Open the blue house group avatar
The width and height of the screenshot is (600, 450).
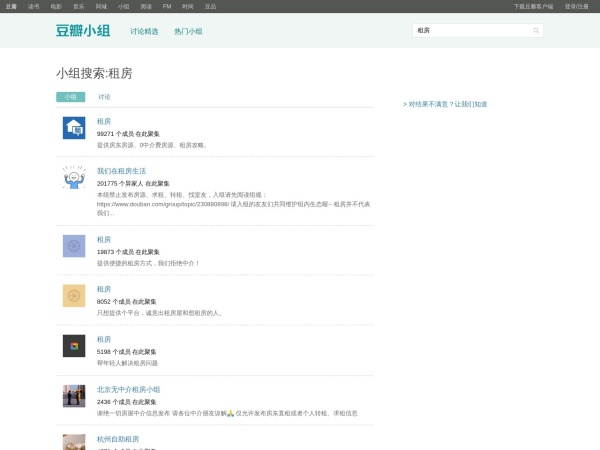pyautogui.click(x=74, y=128)
